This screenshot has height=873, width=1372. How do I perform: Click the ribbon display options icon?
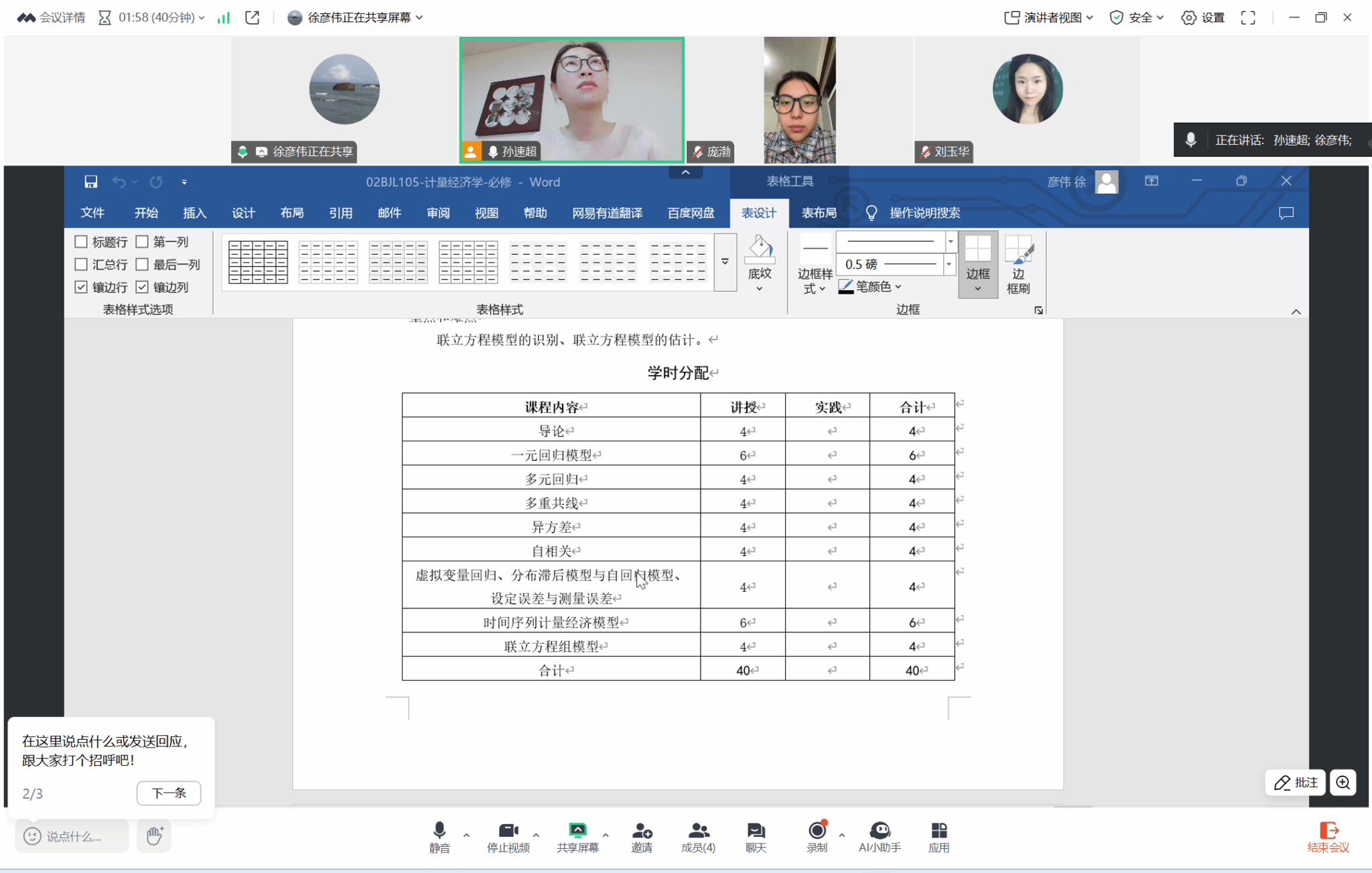(1152, 181)
